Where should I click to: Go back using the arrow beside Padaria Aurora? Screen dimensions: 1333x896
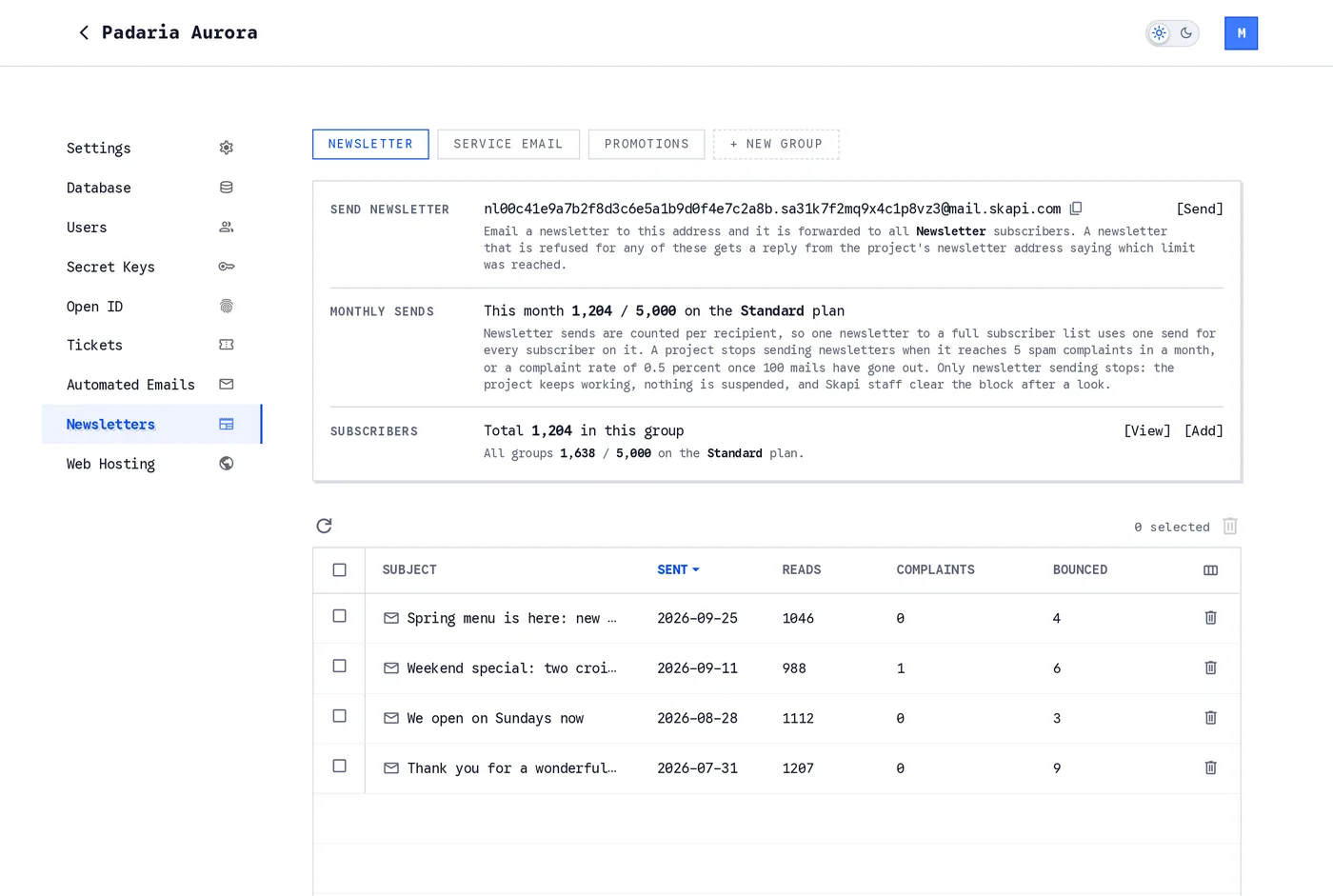pos(84,33)
